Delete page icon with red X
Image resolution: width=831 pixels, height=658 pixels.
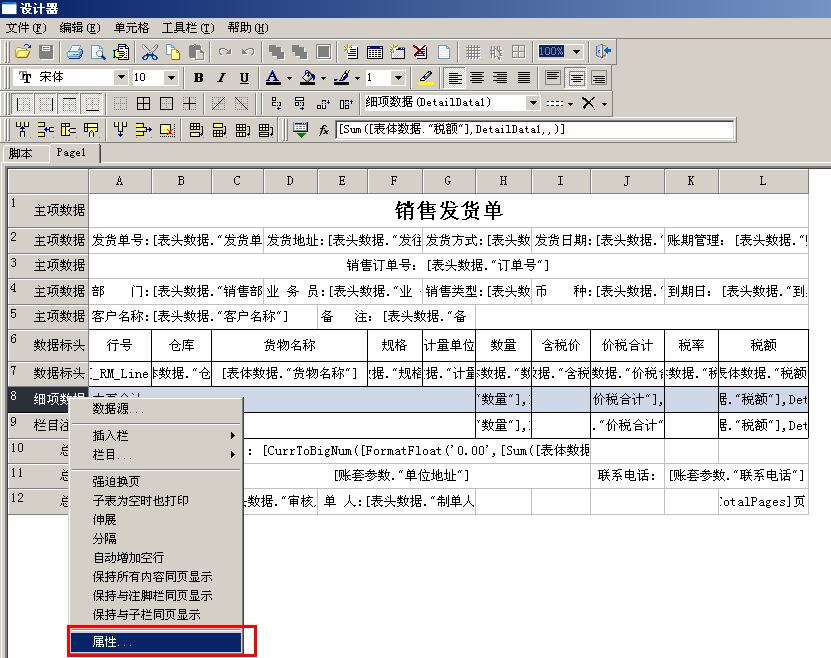click(x=420, y=52)
